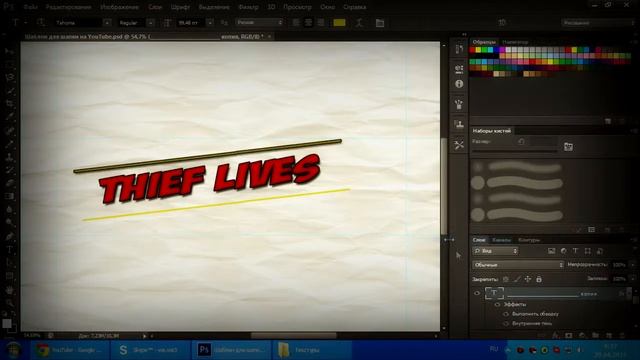This screenshot has width=640, height=360.
Task: Click the brush Размер slider
Action: coord(515,151)
